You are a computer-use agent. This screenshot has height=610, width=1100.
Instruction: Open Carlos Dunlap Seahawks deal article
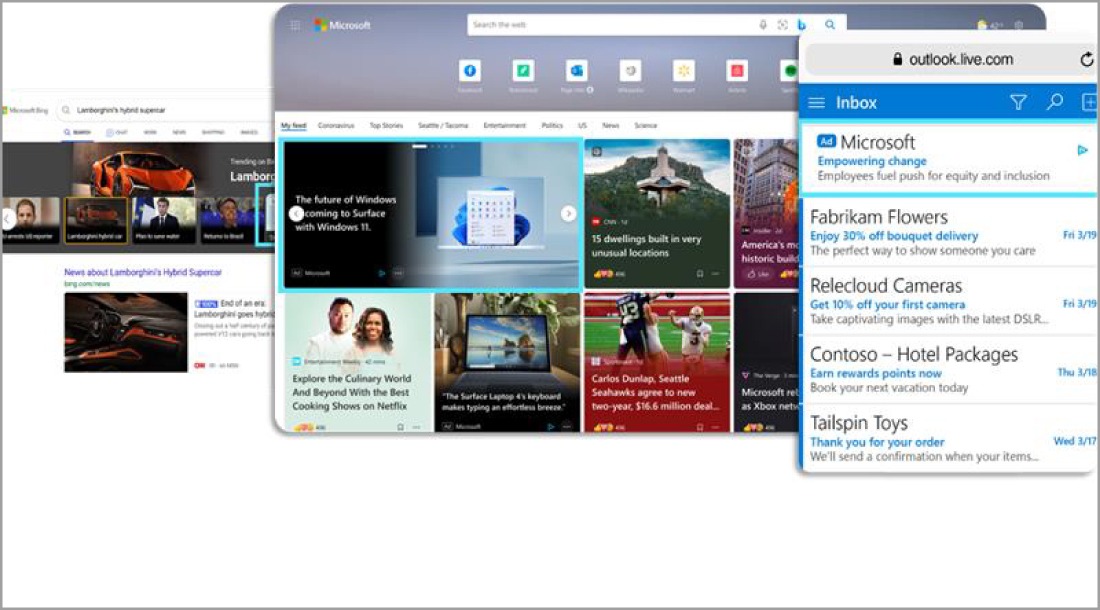click(654, 393)
